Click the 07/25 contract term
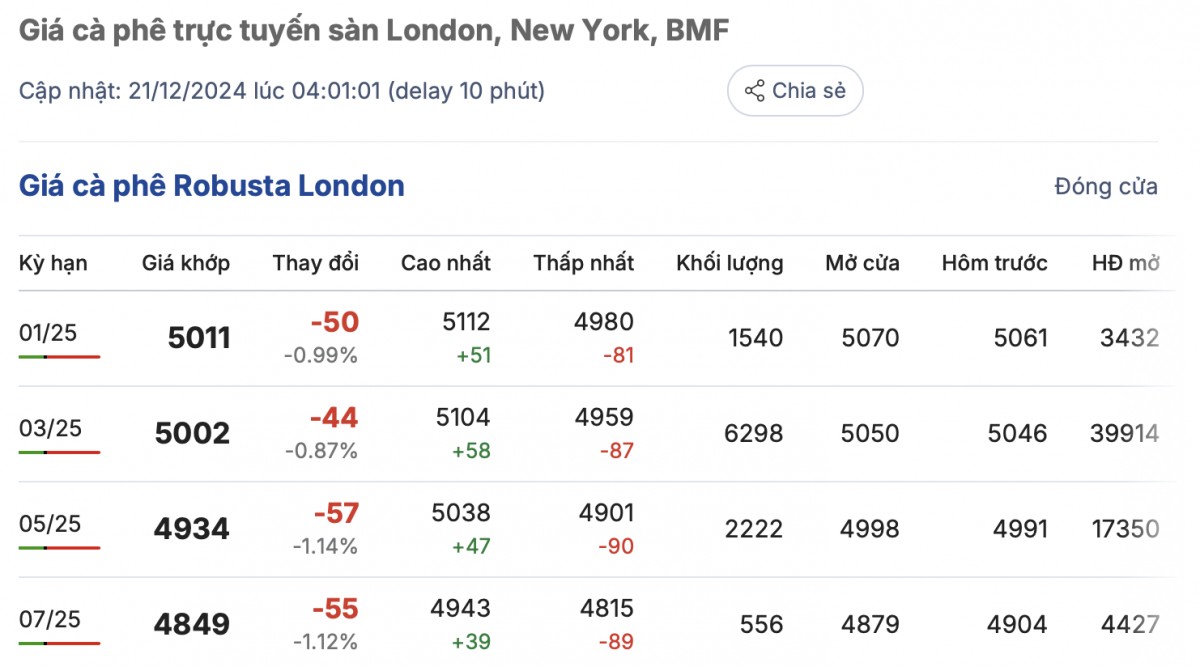Image resolution: width=1200 pixels, height=667 pixels. pos(50,618)
